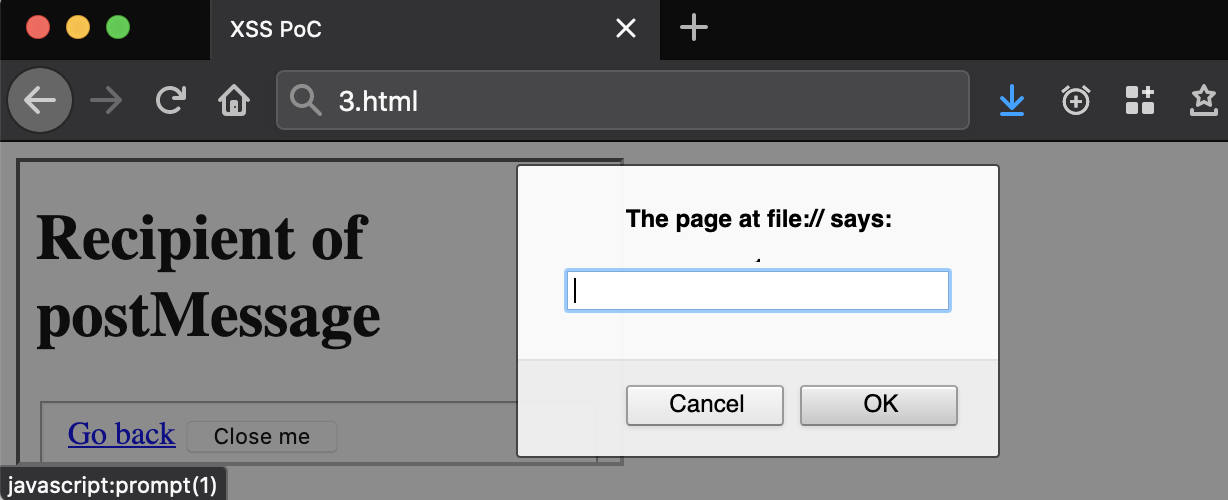Open the grid-plus extensions icon
This screenshot has height=500, width=1228.
pos(1140,100)
